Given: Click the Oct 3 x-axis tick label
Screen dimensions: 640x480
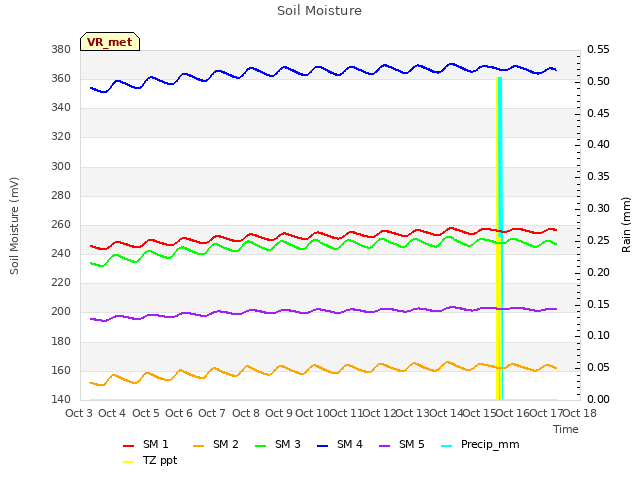Looking at the screenshot, I should (x=79, y=413).
